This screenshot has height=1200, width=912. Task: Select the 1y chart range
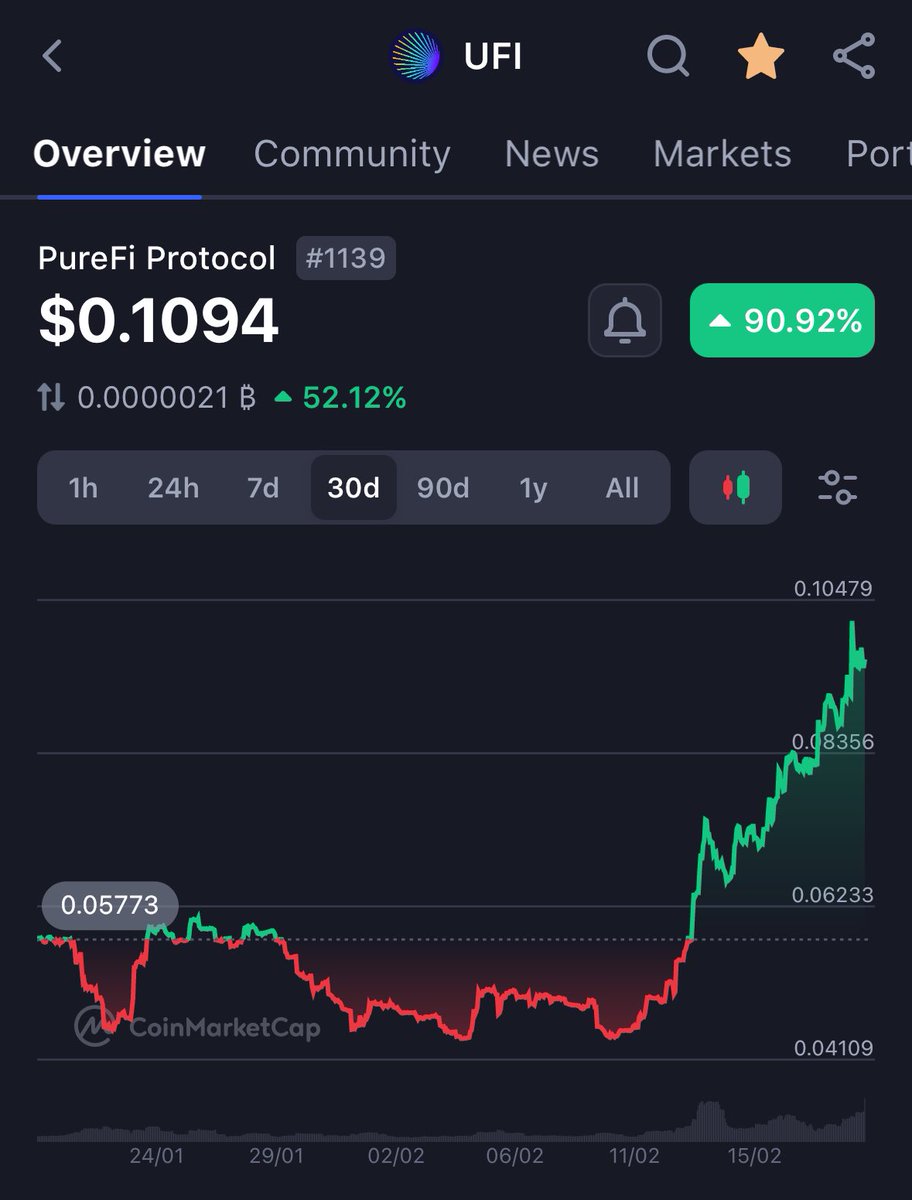[x=533, y=488]
